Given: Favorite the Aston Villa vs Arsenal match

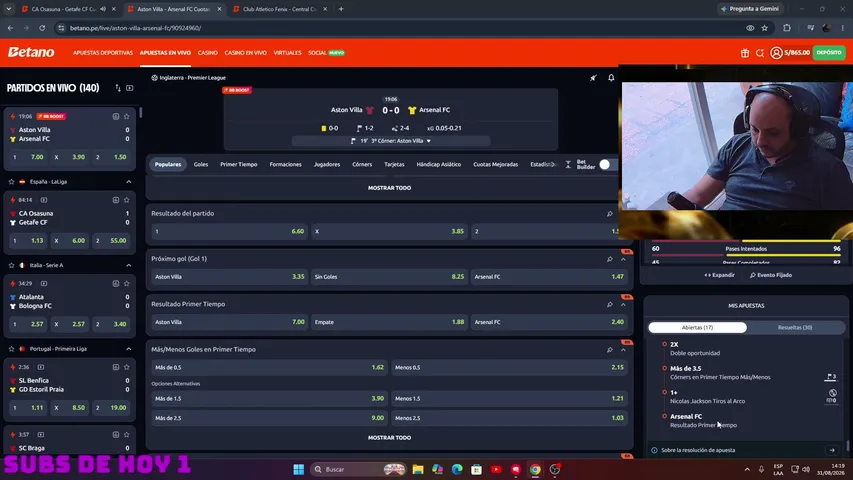Looking at the screenshot, I should pos(127,116).
